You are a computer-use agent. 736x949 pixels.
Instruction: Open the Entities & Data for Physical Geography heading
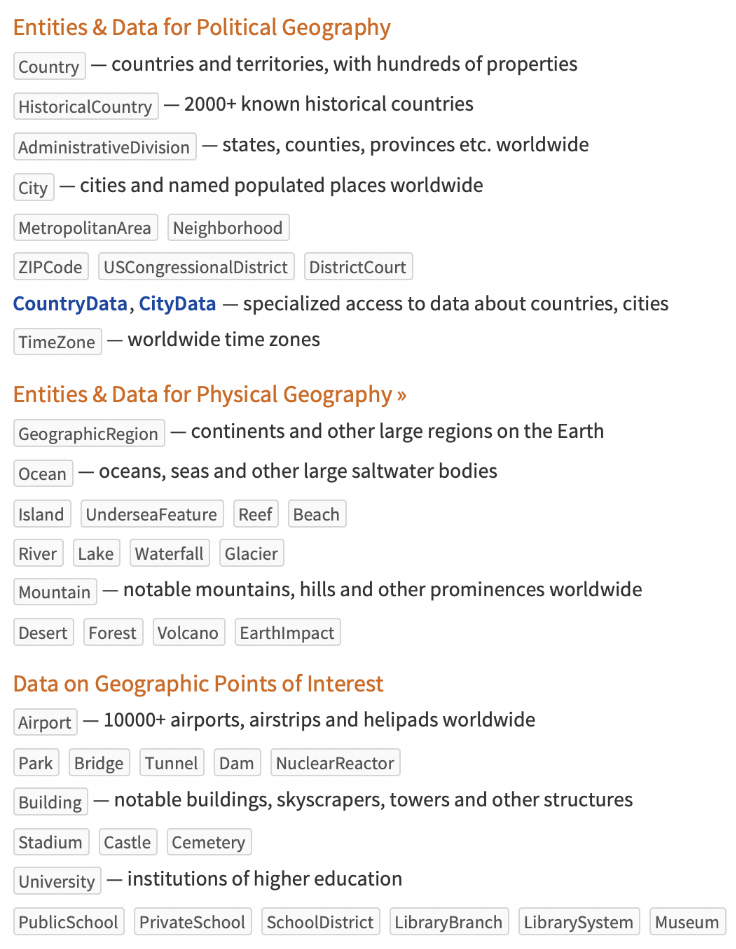tap(209, 395)
